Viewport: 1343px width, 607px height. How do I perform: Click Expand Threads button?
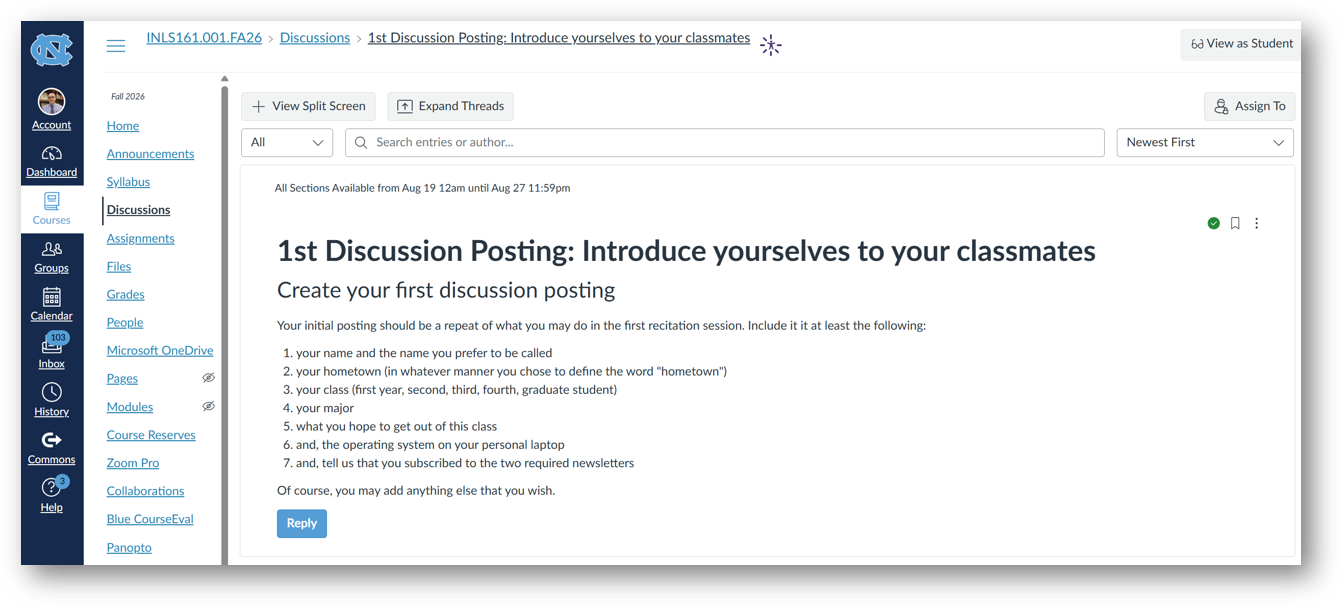tap(451, 106)
